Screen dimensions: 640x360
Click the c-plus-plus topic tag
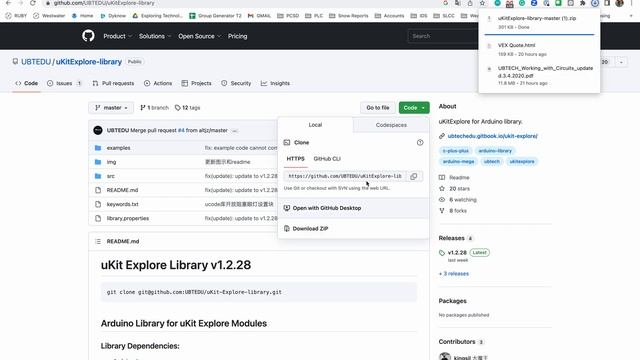pos(456,151)
